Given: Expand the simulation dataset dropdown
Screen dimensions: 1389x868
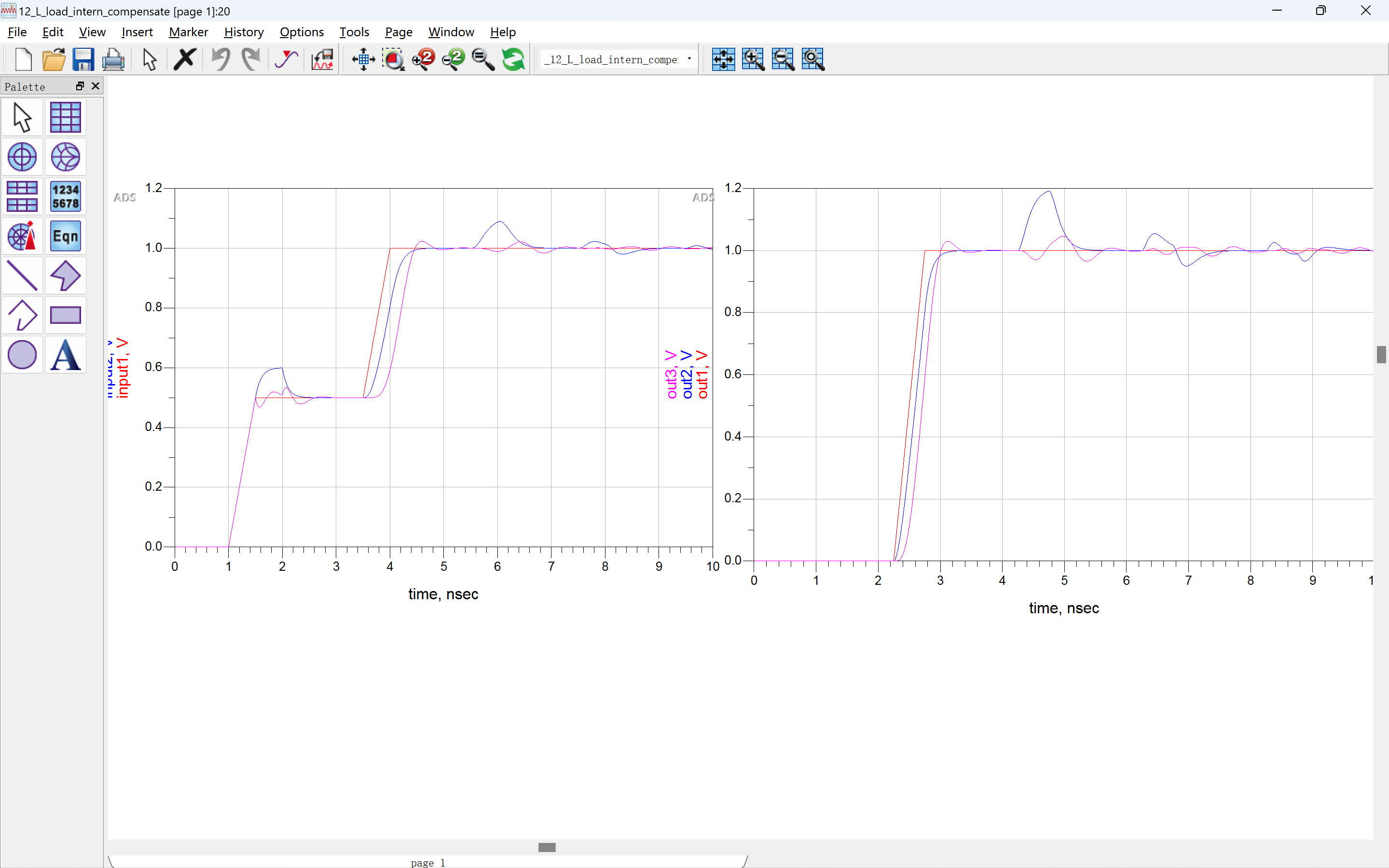Looking at the screenshot, I should coord(690,59).
